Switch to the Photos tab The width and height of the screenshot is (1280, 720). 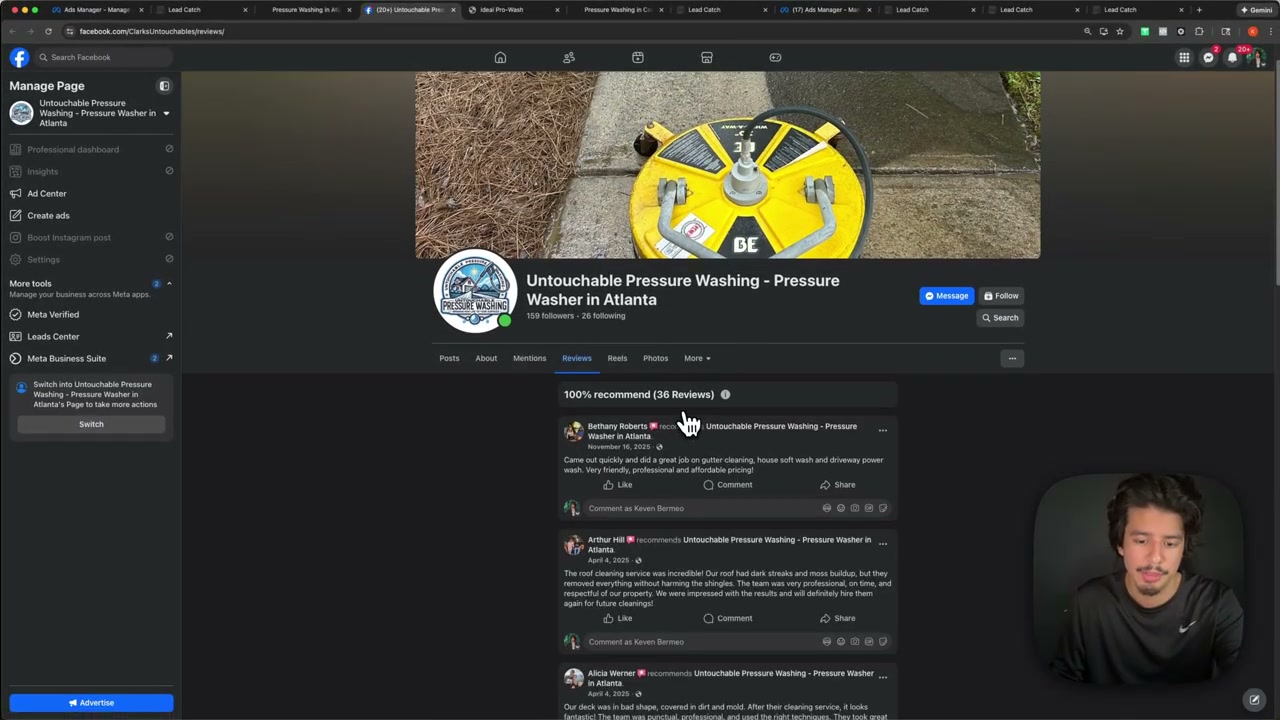[x=656, y=358]
